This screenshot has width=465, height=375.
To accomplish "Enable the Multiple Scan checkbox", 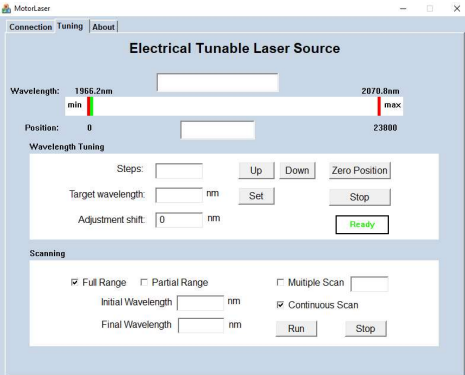I will pos(280,282).
